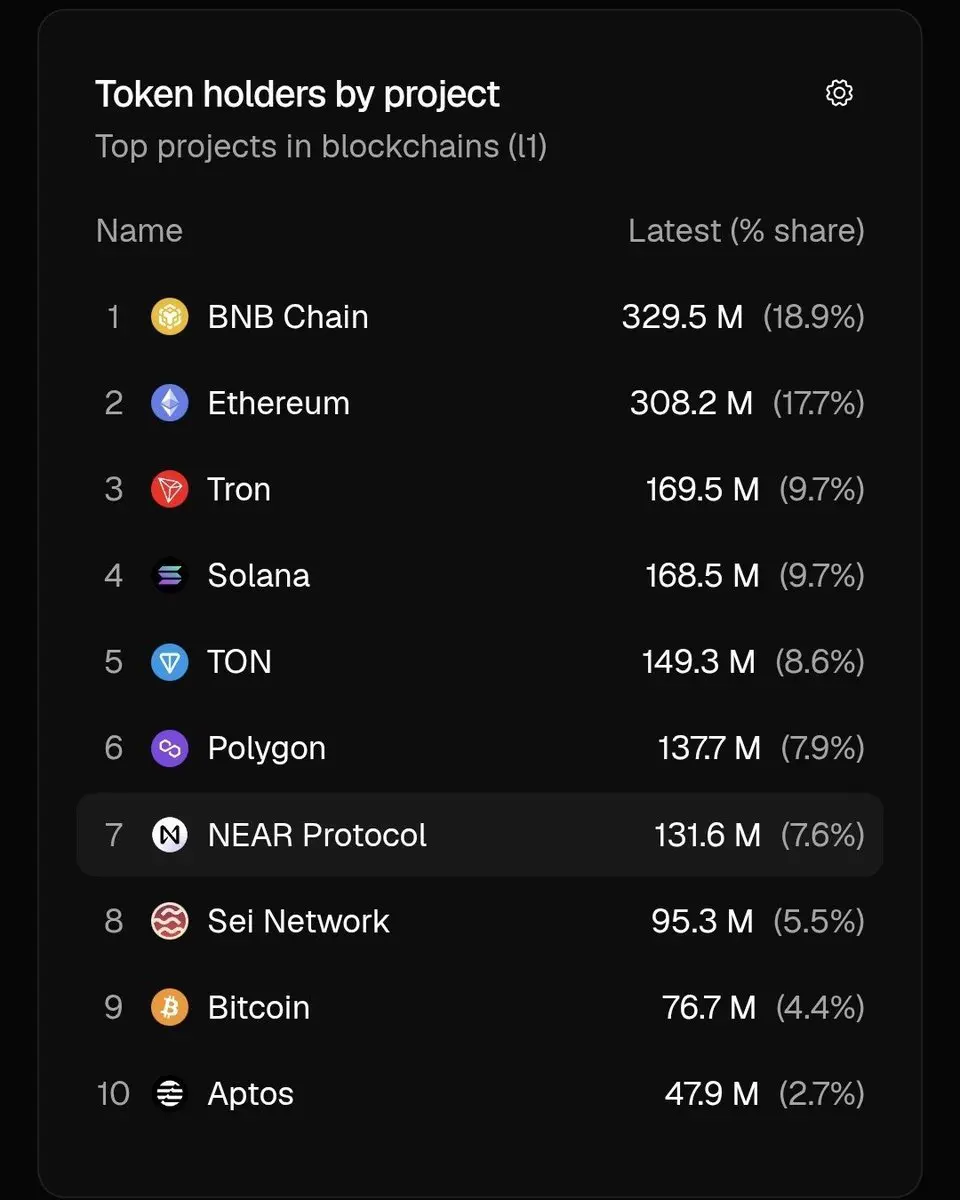
Task: Click the Token holders by project title
Action: pyautogui.click(x=297, y=94)
